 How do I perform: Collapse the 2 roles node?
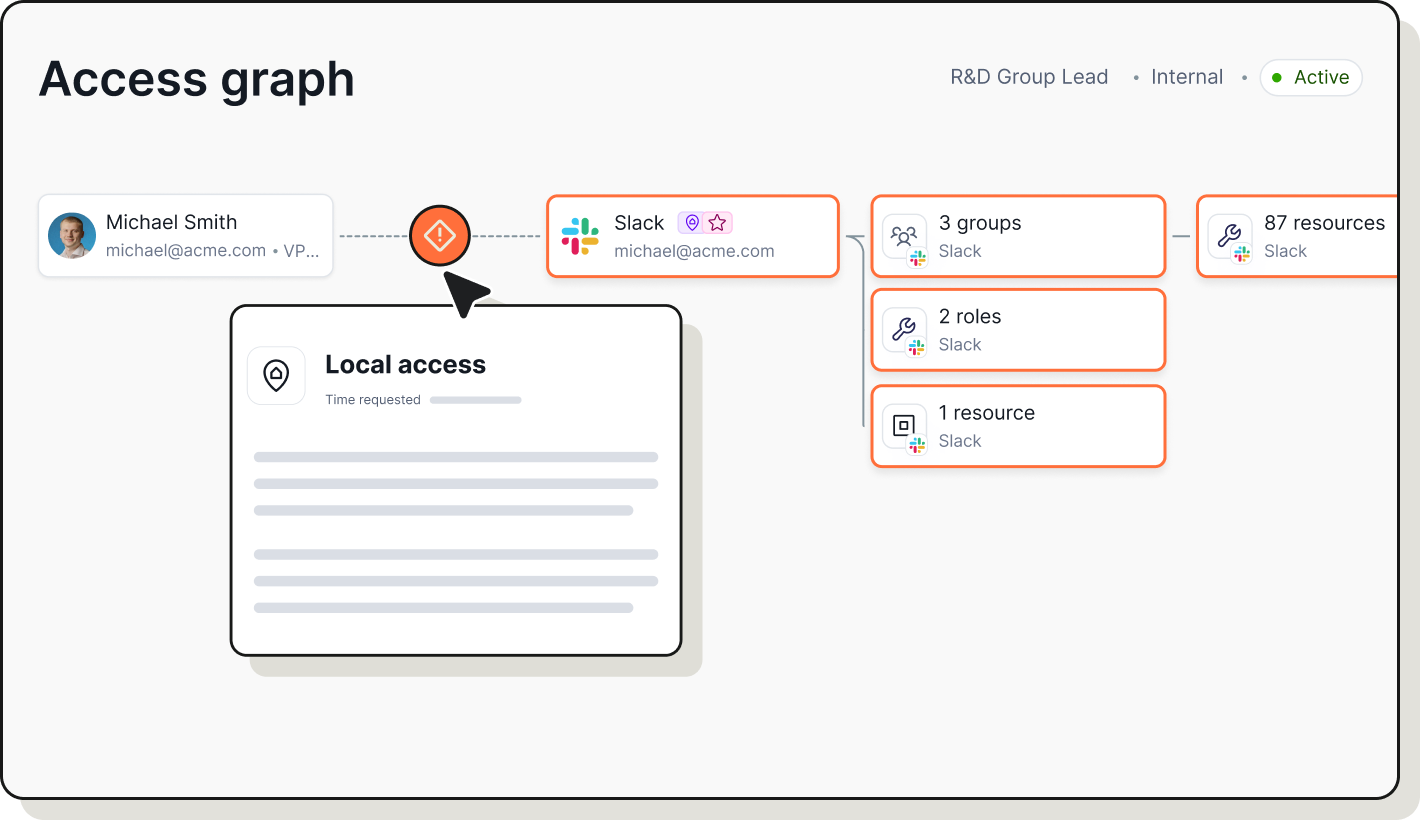1018,329
